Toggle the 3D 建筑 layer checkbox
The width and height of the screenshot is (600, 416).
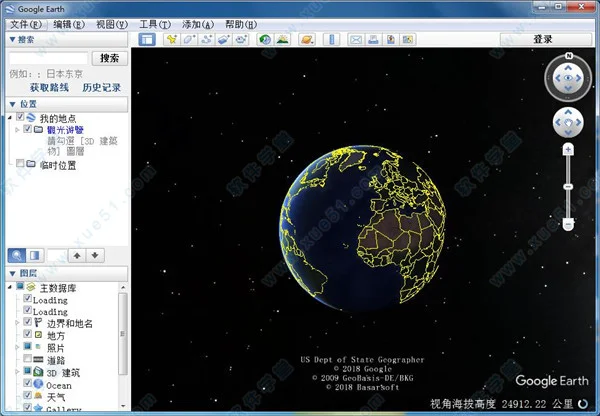tap(27, 371)
